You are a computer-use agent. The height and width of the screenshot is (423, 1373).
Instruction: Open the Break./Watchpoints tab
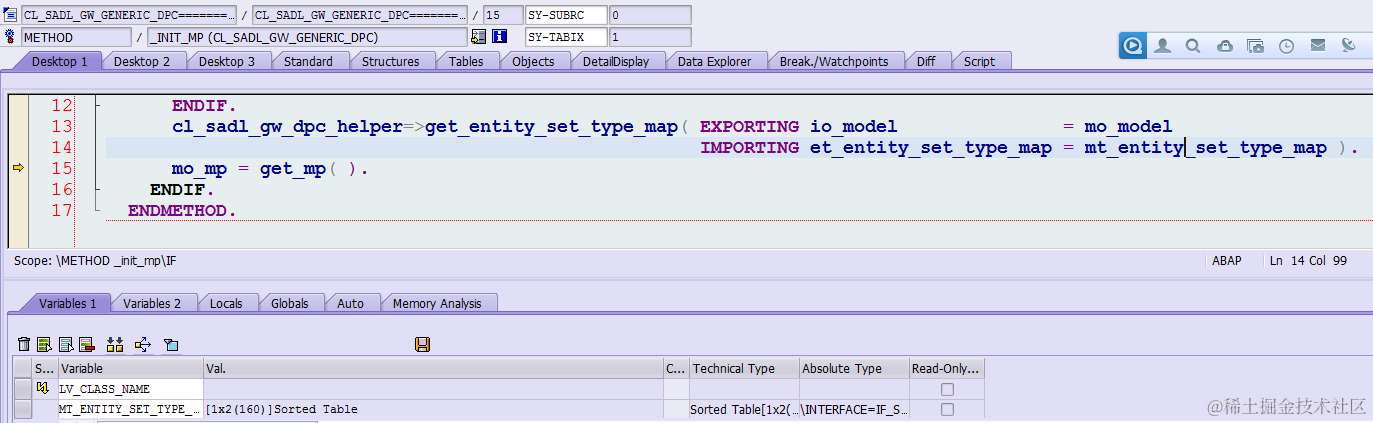click(834, 61)
